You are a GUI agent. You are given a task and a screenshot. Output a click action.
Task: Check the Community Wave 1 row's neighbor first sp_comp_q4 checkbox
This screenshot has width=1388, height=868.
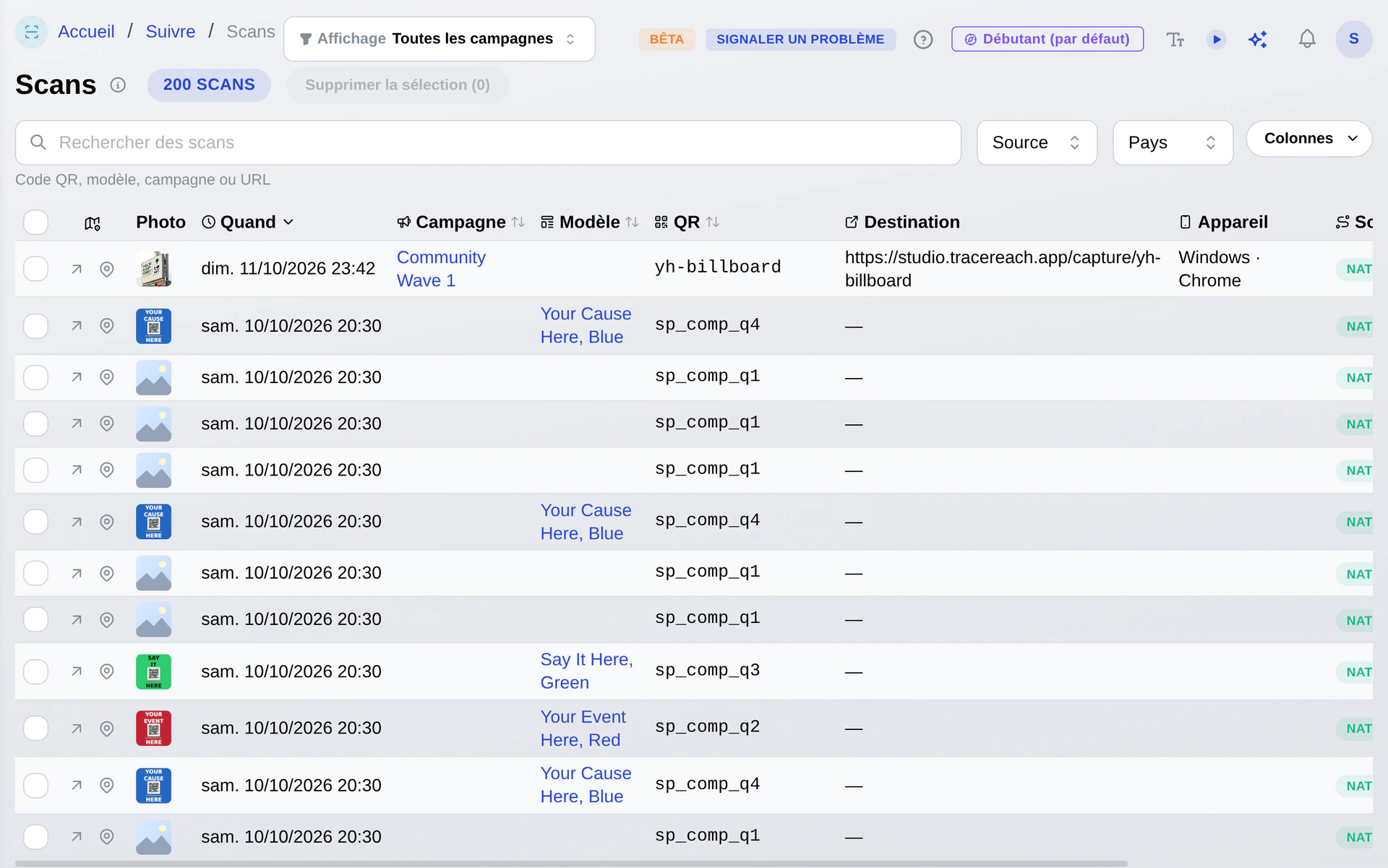pyautogui.click(x=35, y=326)
